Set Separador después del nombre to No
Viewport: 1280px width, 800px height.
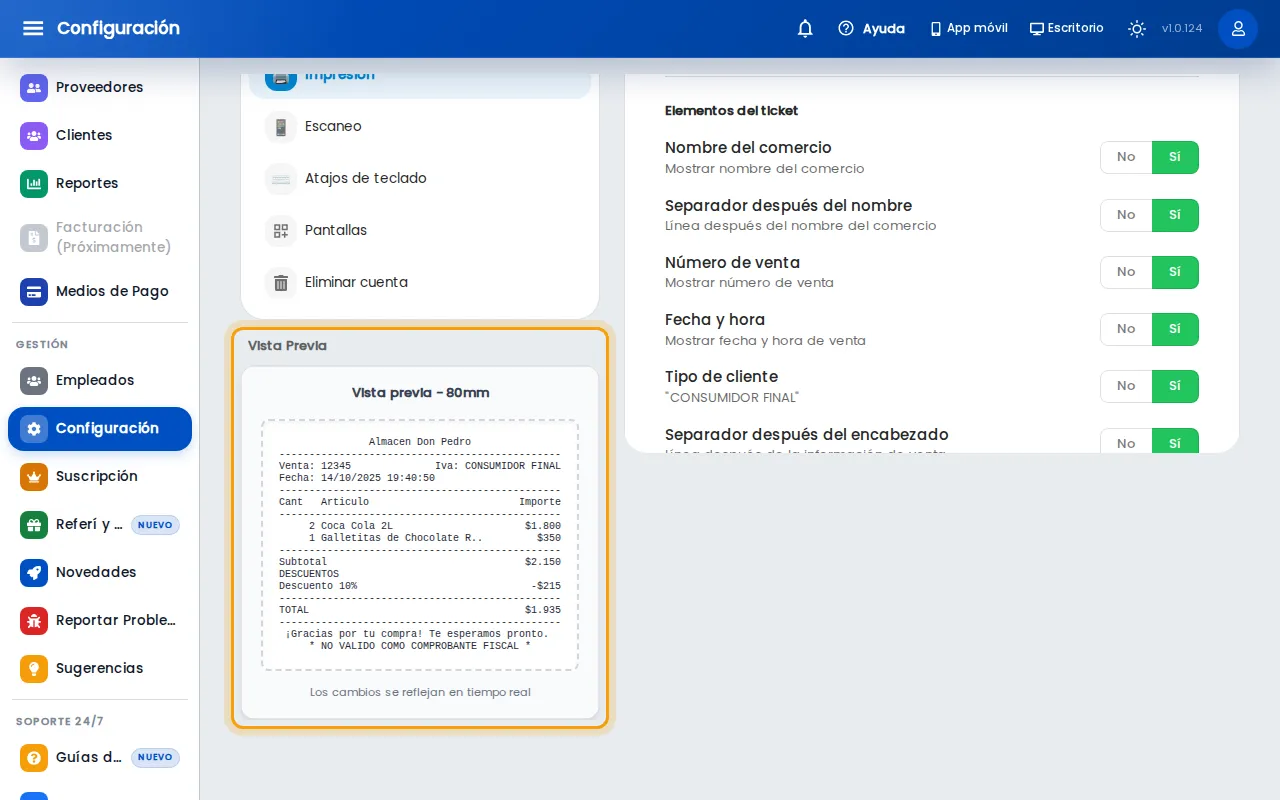click(1126, 215)
